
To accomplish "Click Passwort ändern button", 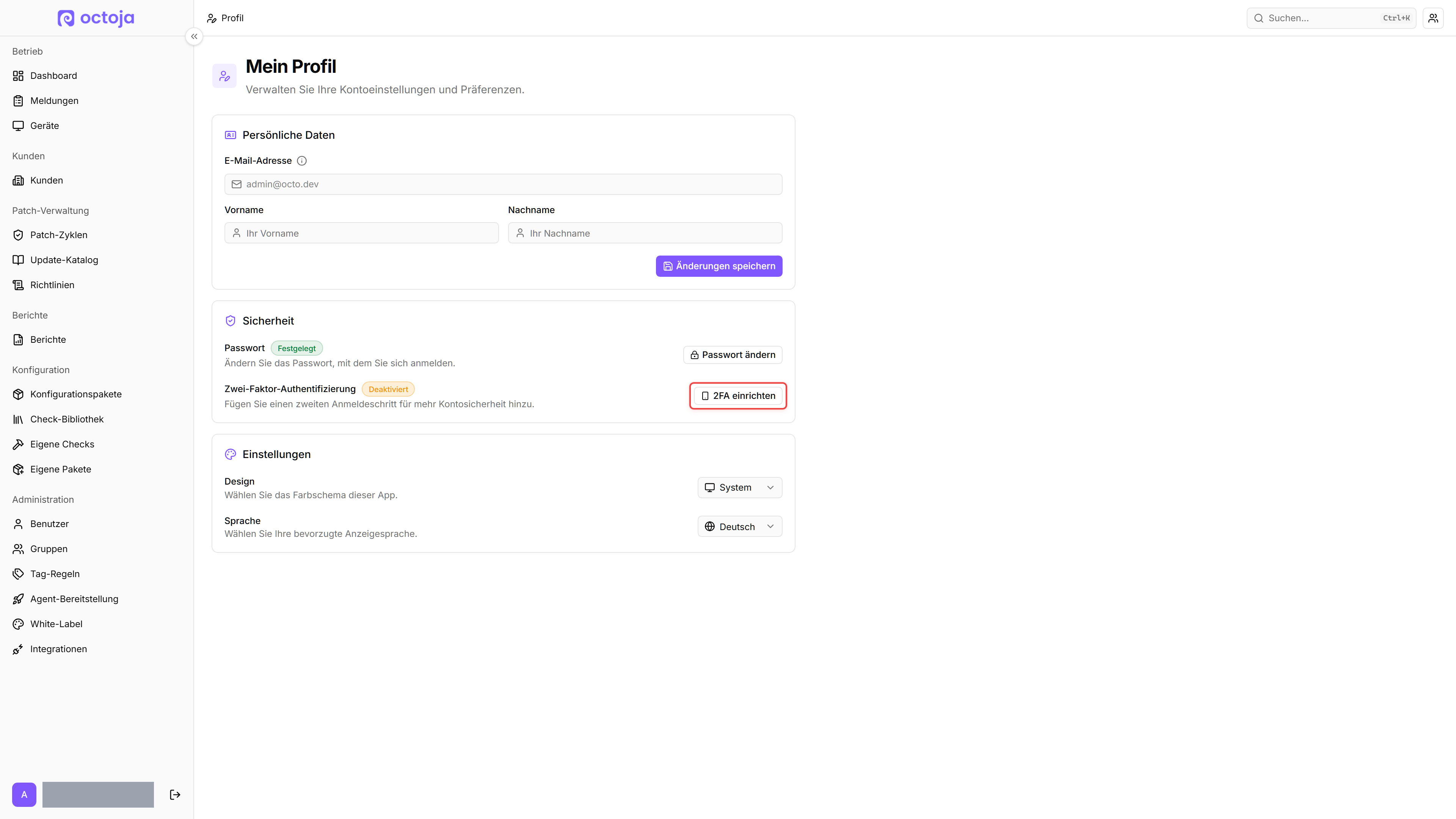I will pos(733,355).
